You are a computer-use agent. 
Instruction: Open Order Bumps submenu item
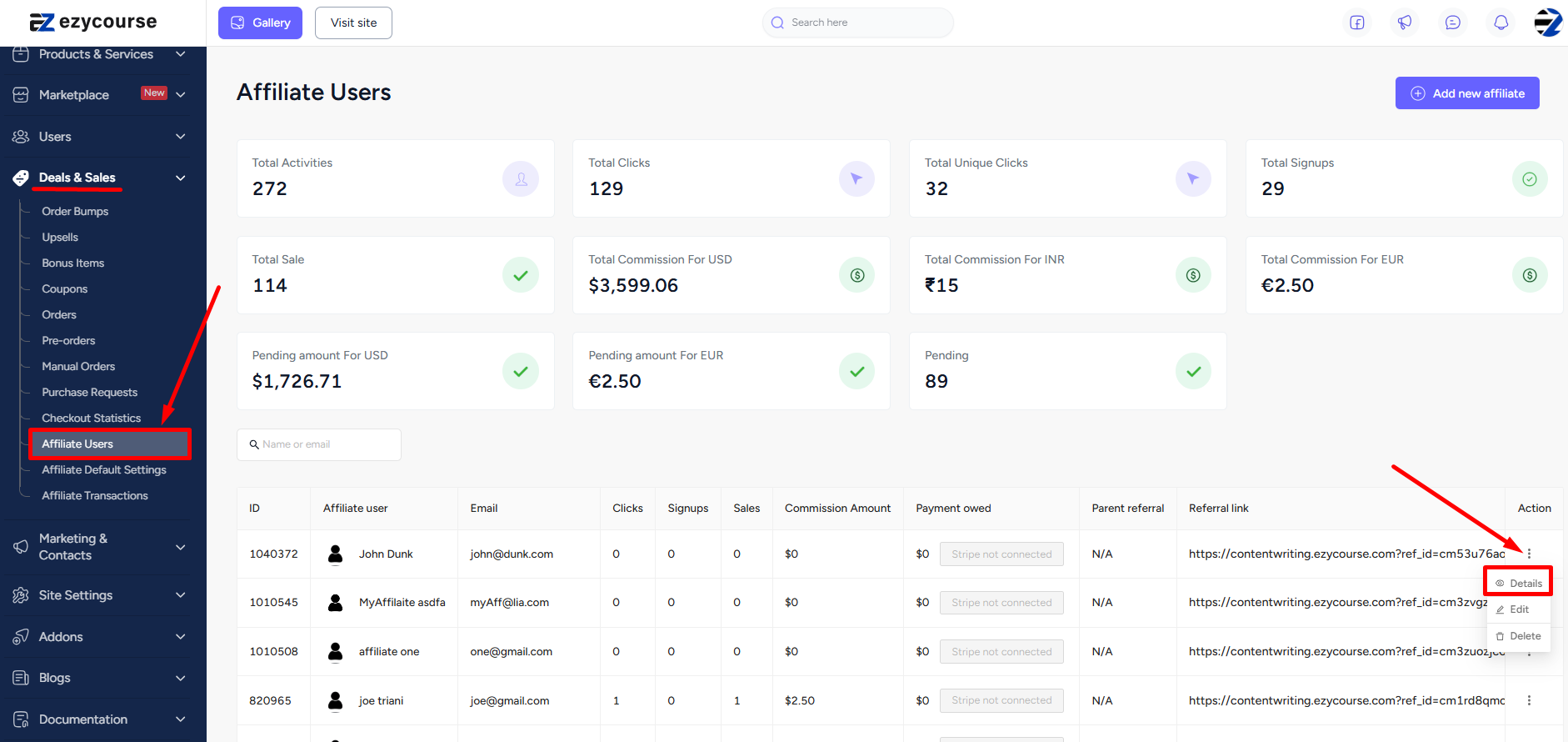(x=75, y=212)
